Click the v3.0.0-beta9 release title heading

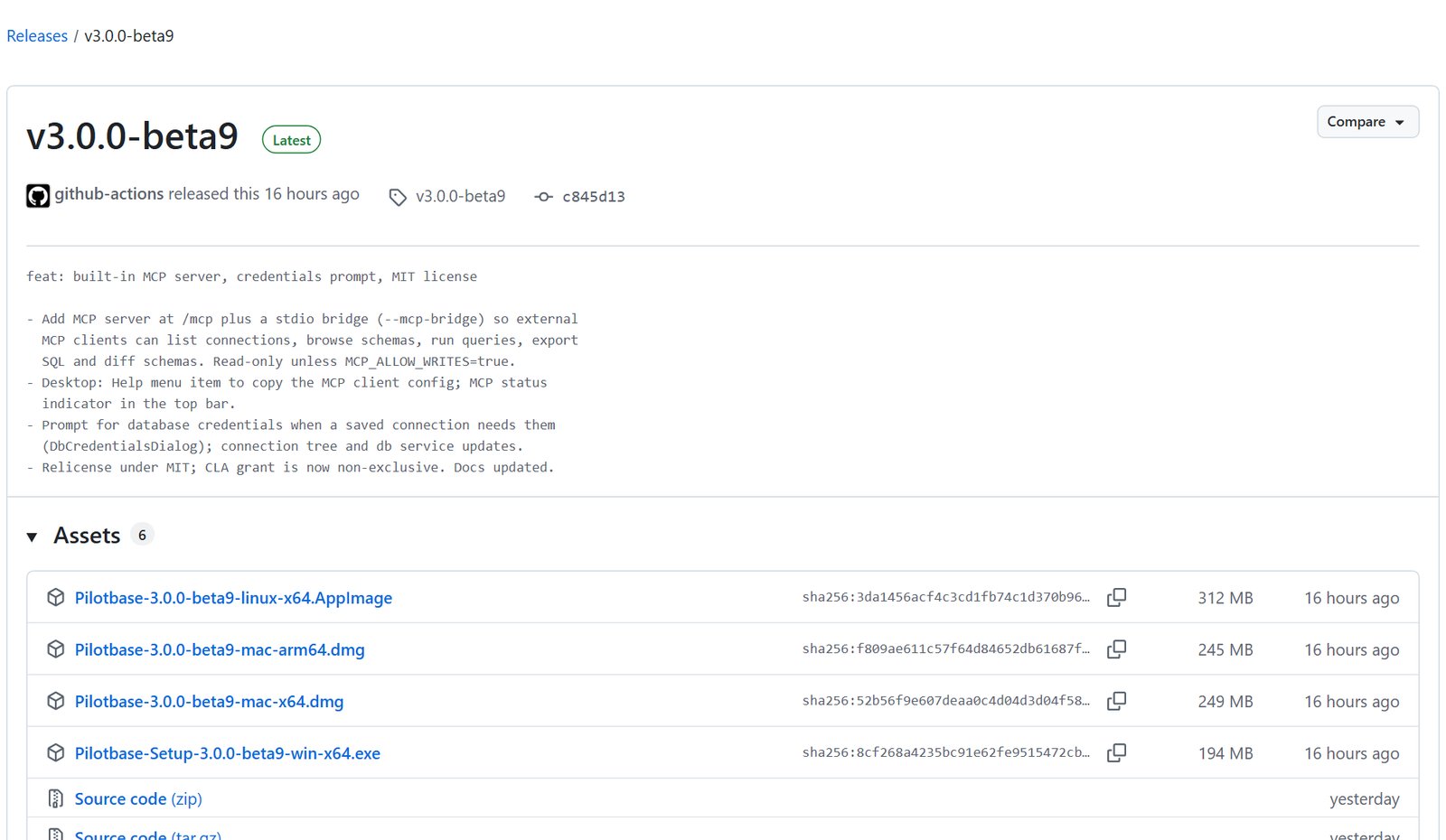pyautogui.click(x=132, y=136)
